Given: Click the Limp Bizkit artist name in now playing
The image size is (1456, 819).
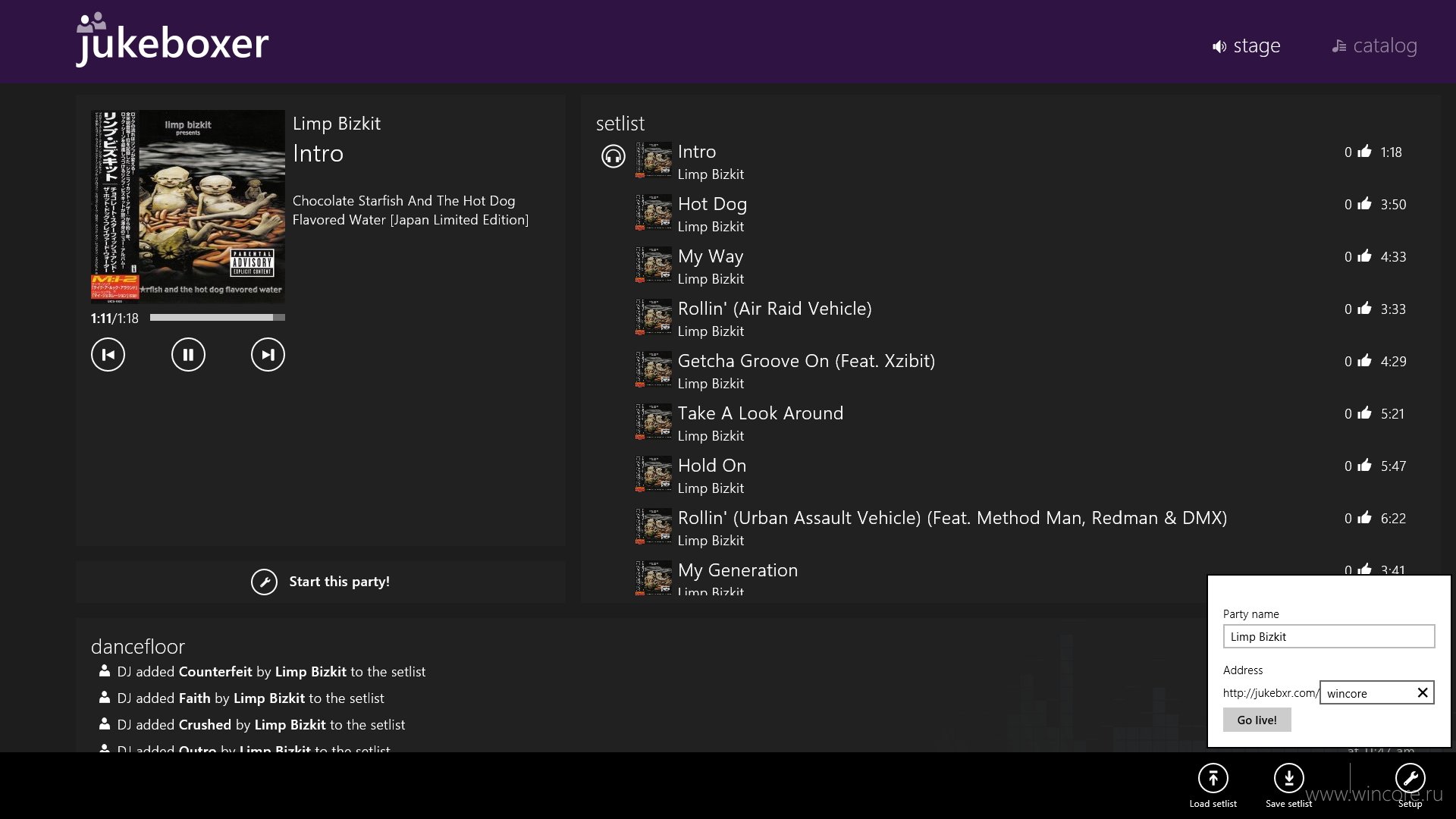Looking at the screenshot, I should pyautogui.click(x=337, y=124).
